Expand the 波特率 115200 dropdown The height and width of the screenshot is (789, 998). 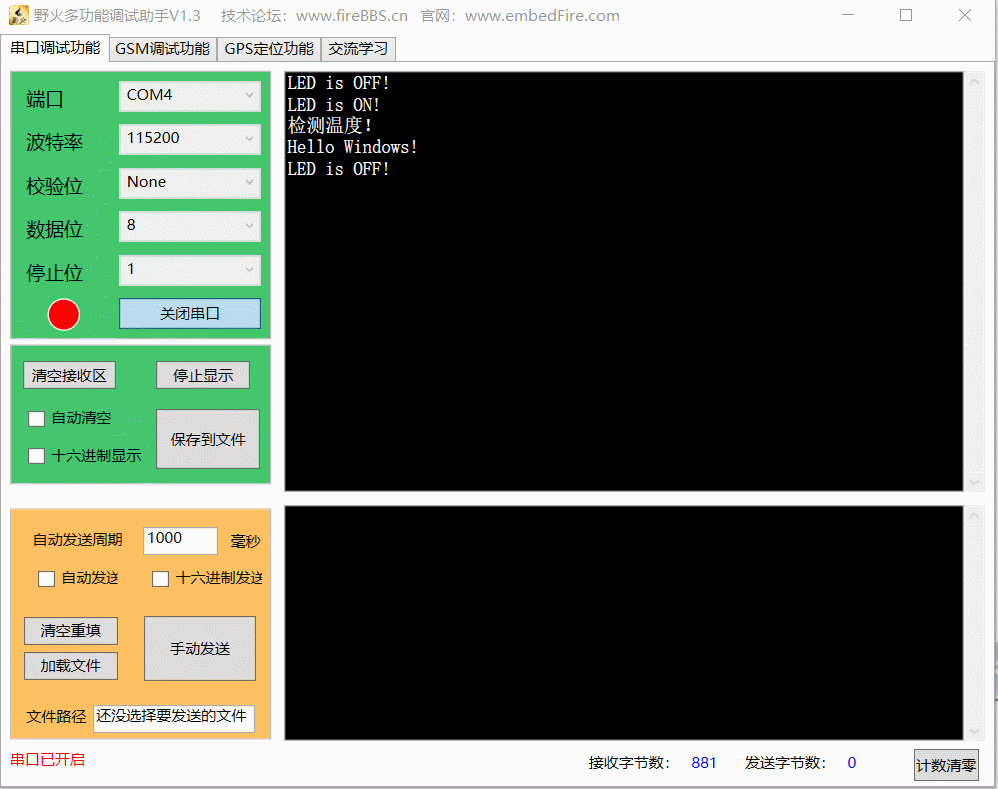tap(190, 139)
